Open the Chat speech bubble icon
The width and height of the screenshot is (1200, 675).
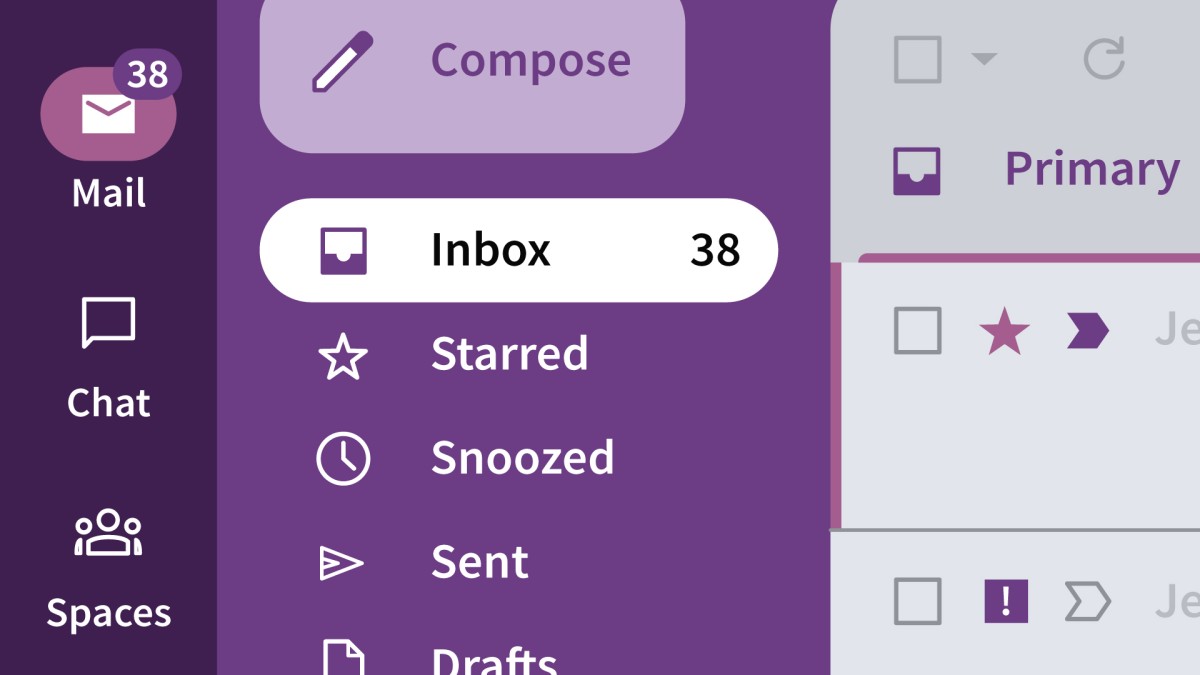[108, 323]
